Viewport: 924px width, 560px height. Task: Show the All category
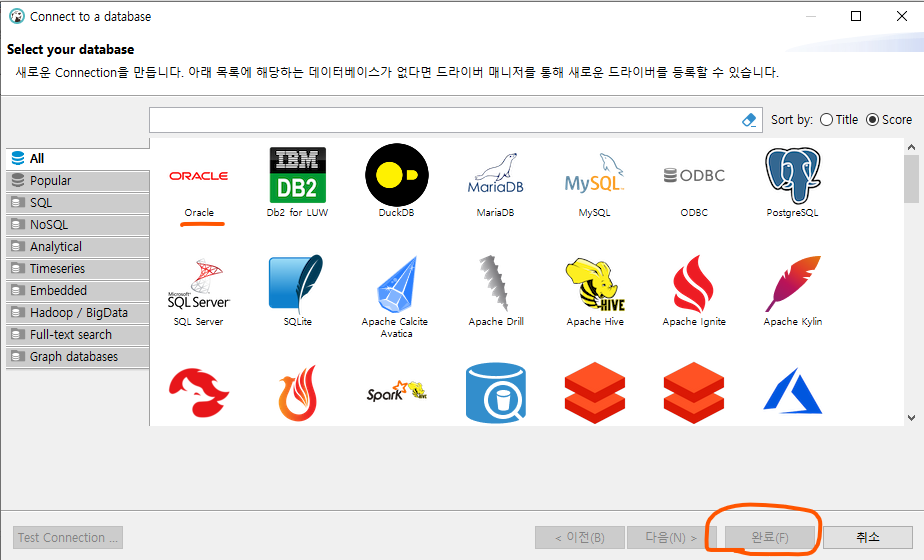78,159
